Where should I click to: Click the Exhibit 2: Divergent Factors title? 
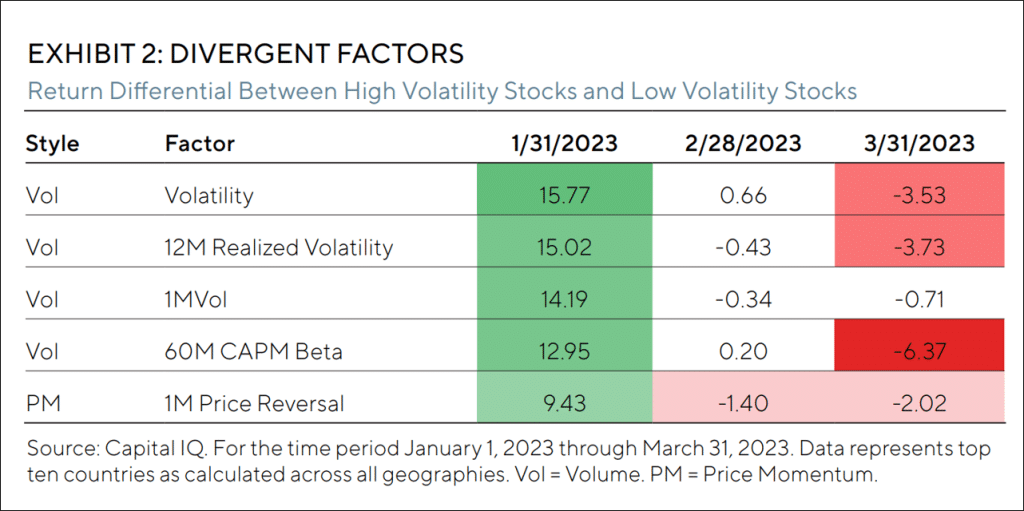(245, 54)
